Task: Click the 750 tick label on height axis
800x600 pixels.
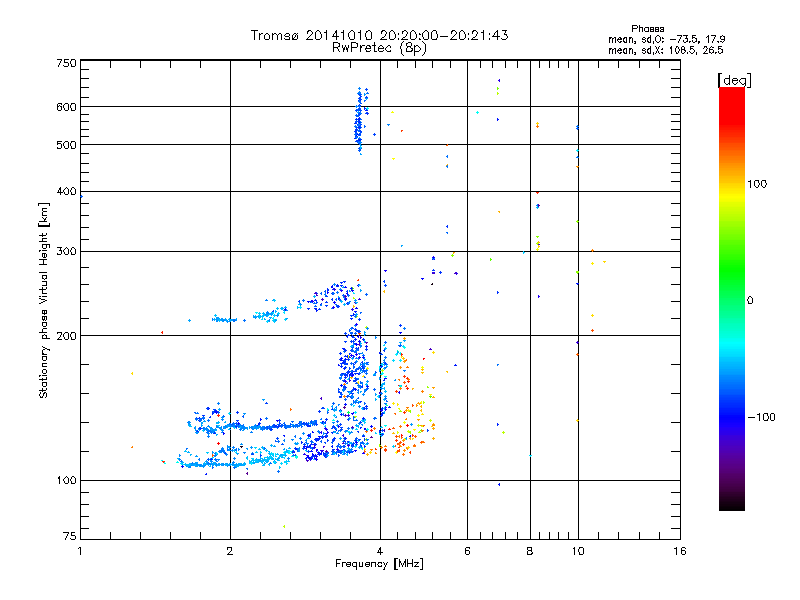Action: coord(66,63)
